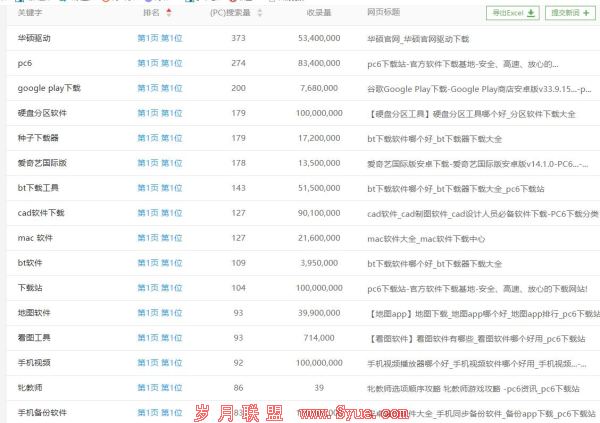Select the keyword 地图软件
The width and height of the screenshot is (600, 423).
click(34, 313)
